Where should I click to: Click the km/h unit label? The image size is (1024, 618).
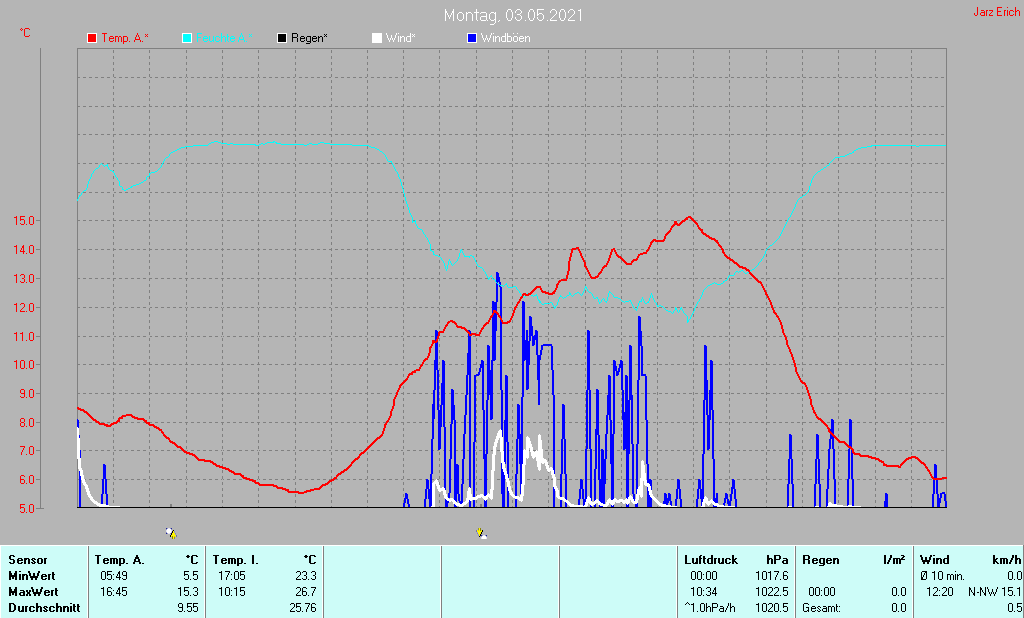point(1006,560)
